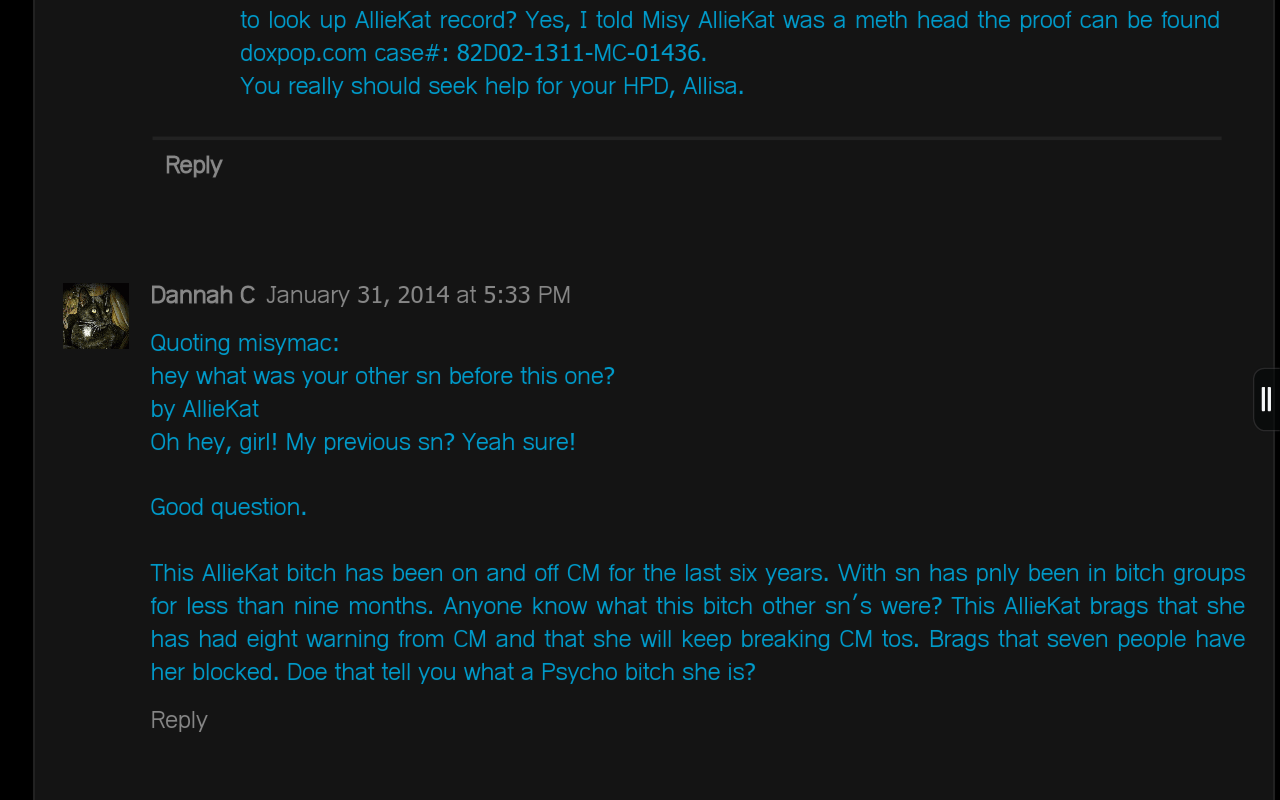Click the 'Oh hey, girl!' quoted line
This screenshot has height=800, width=1280.
tap(363, 442)
